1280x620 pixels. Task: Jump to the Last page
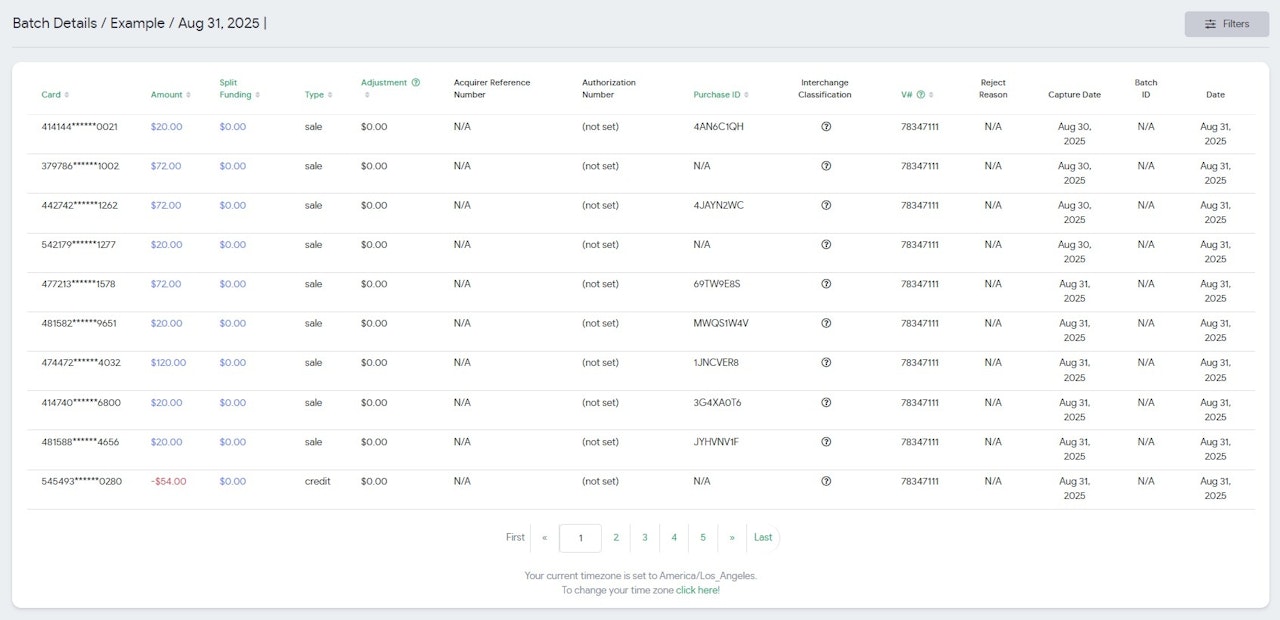763,538
